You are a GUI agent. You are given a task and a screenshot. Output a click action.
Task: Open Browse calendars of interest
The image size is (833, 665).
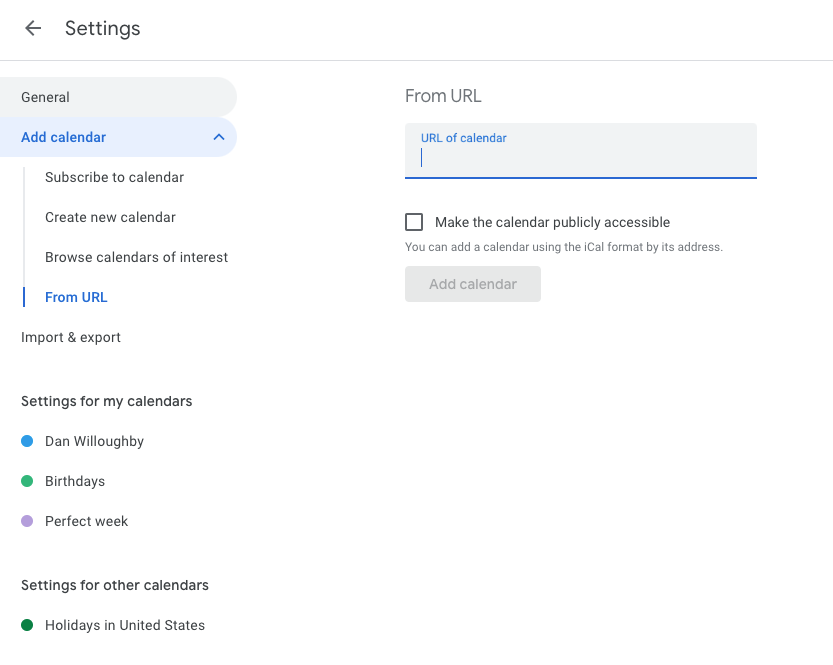tap(136, 257)
